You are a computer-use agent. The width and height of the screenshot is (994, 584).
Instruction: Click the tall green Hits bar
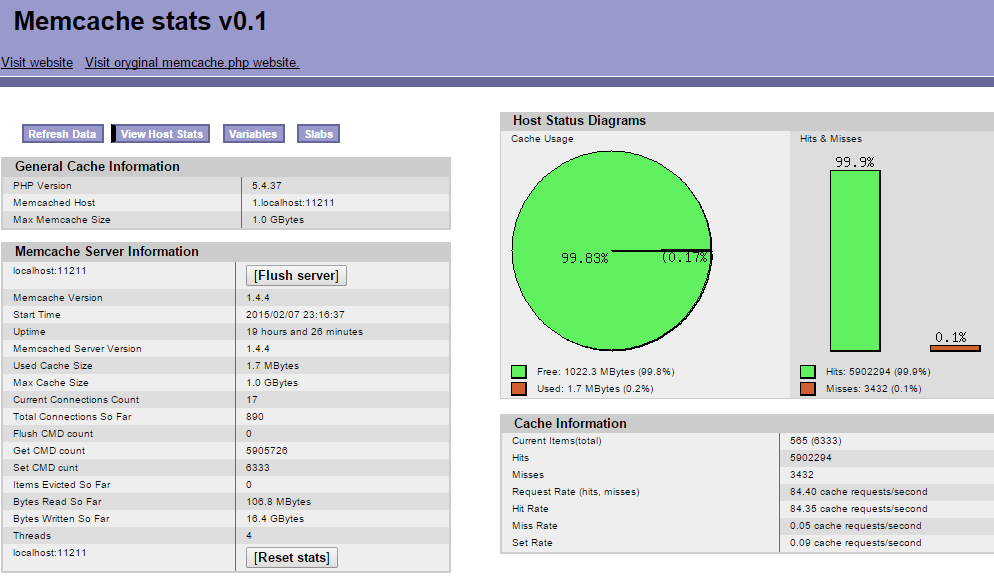coord(855,260)
